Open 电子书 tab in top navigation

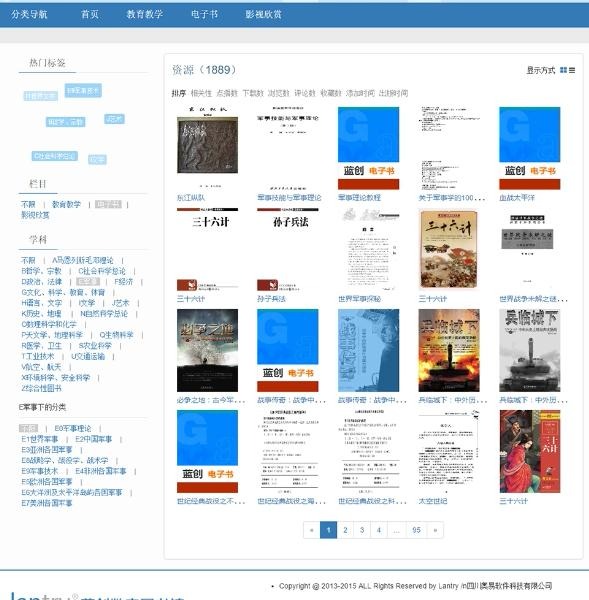[x=204, y=15]
